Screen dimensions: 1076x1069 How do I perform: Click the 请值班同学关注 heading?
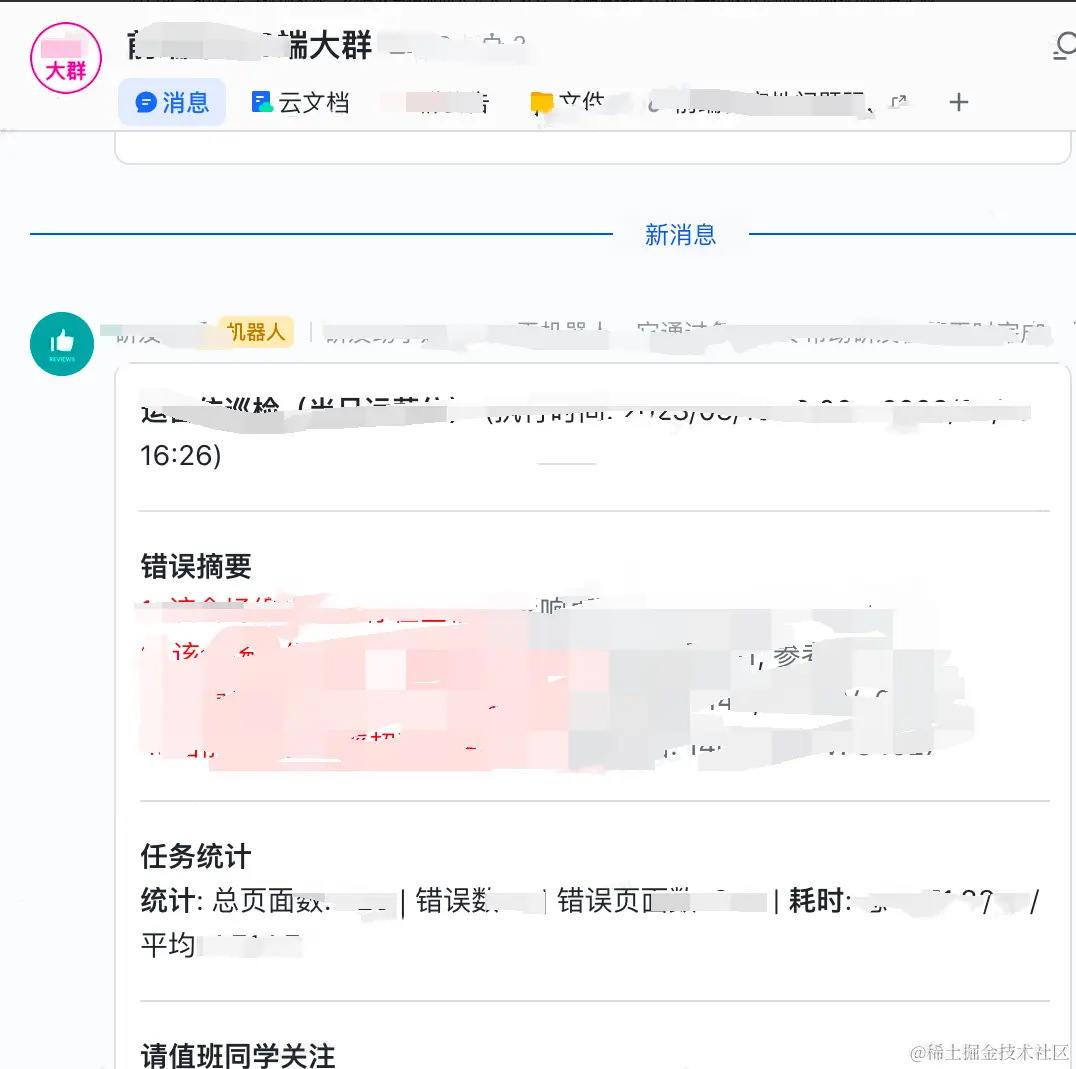click(237, 1055)
